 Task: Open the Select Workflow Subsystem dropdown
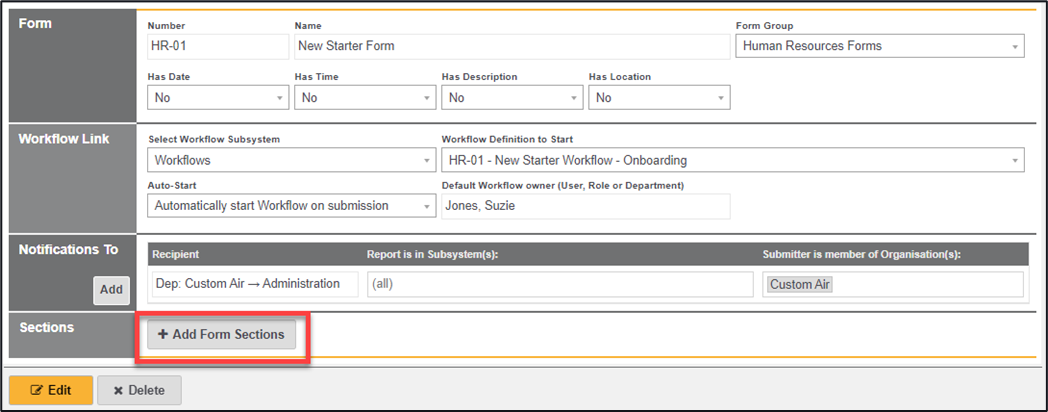pyautogui.click(x=291, y=160)
